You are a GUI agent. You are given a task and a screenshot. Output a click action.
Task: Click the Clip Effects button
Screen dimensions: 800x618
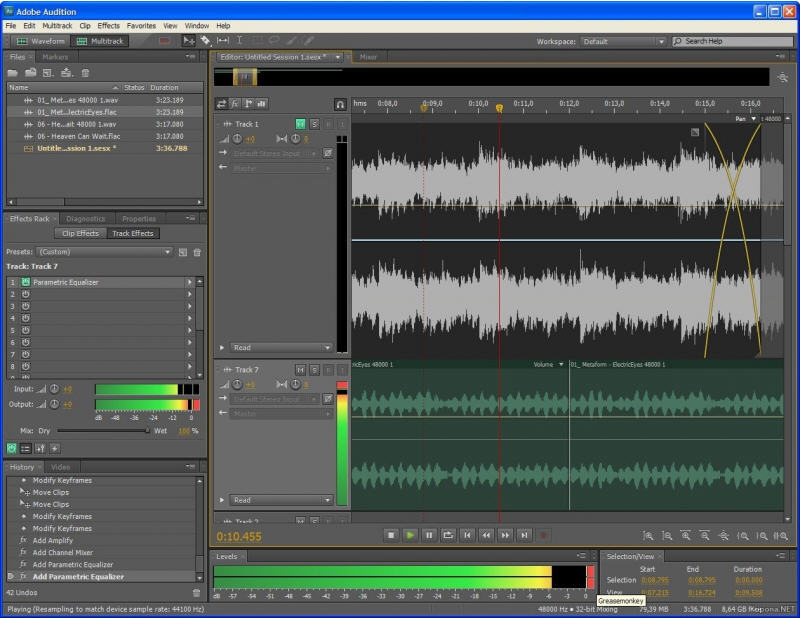point(81,233)
